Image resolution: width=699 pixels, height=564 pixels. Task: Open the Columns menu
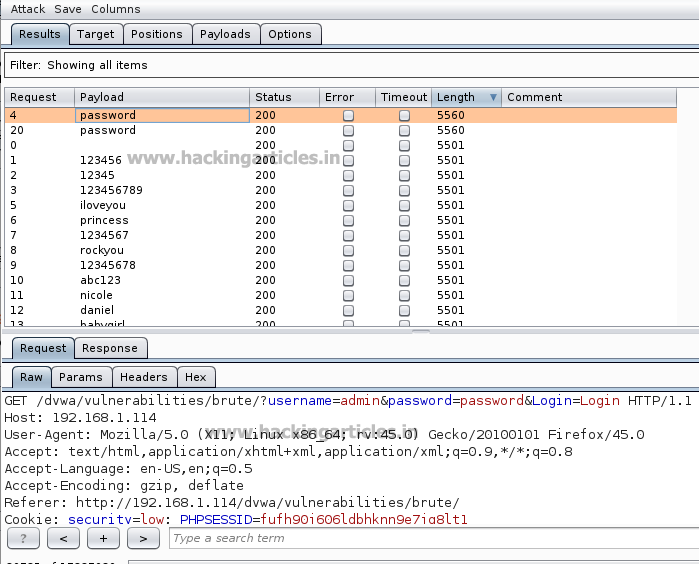[x=116, y=9]
